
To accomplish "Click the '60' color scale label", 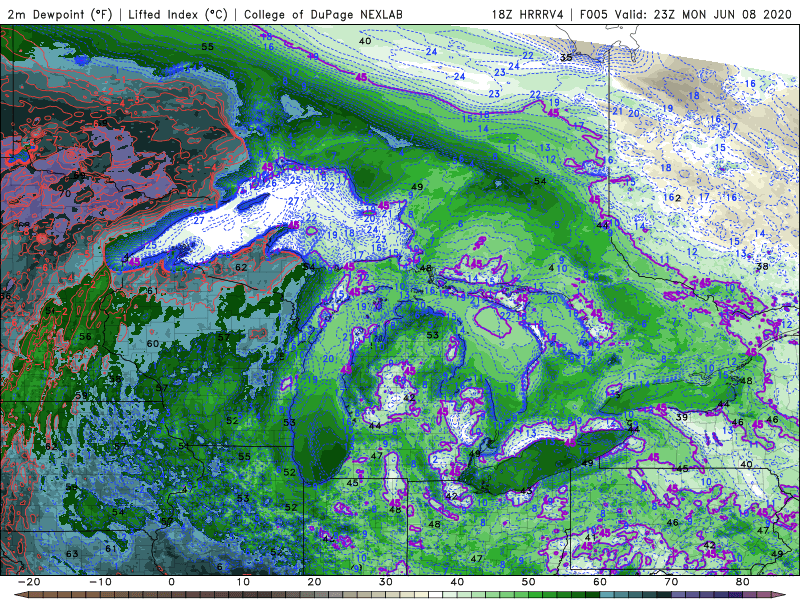I will (600, 582).
